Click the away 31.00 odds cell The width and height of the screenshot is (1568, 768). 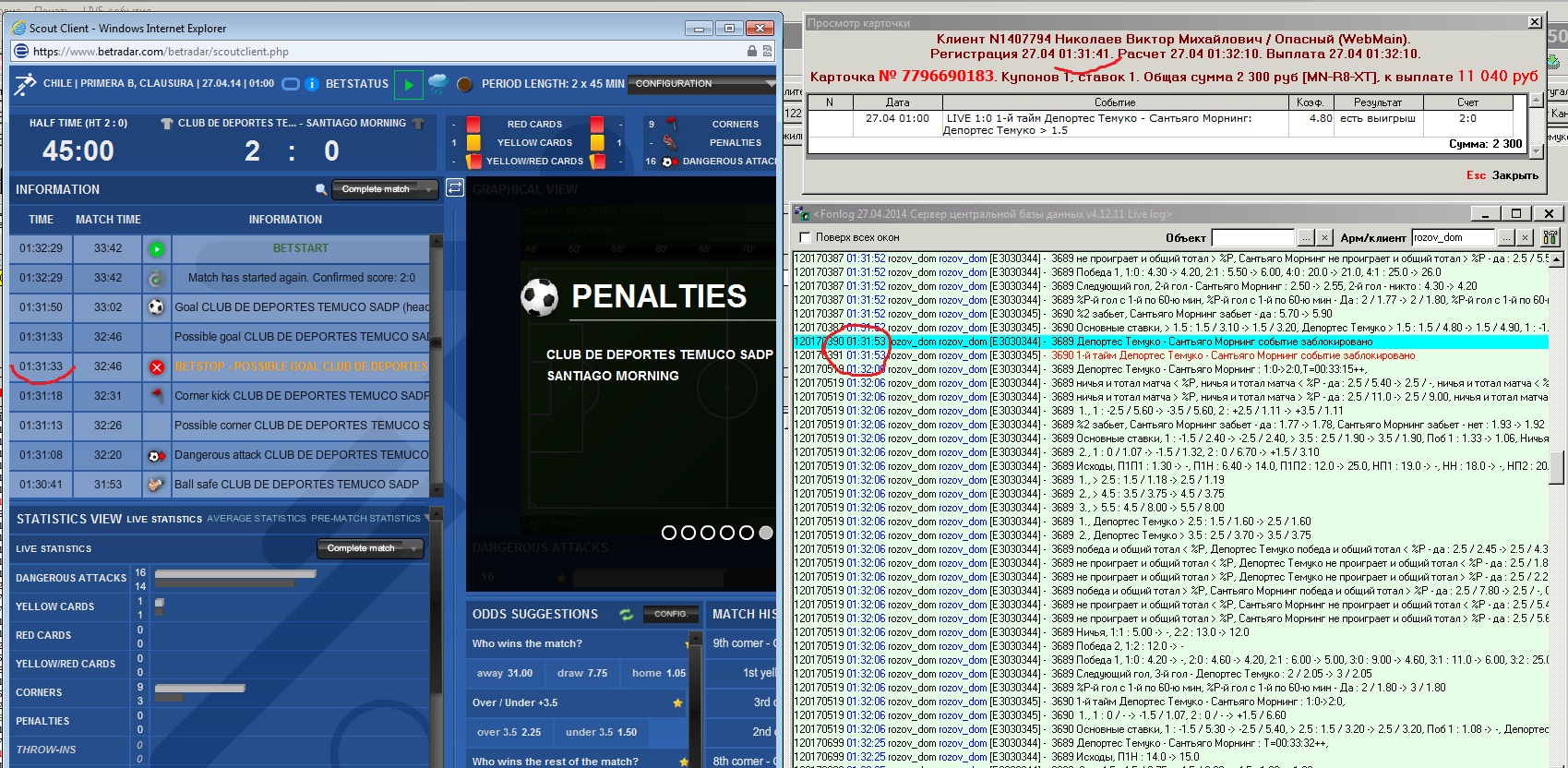(505, 673)
